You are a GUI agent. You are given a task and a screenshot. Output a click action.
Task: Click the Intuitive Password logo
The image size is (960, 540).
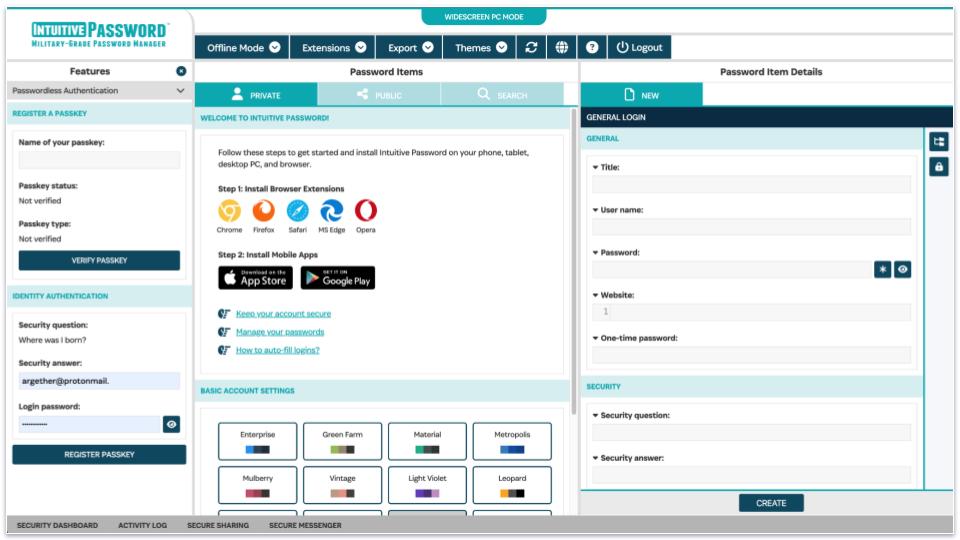coord(99,34)
